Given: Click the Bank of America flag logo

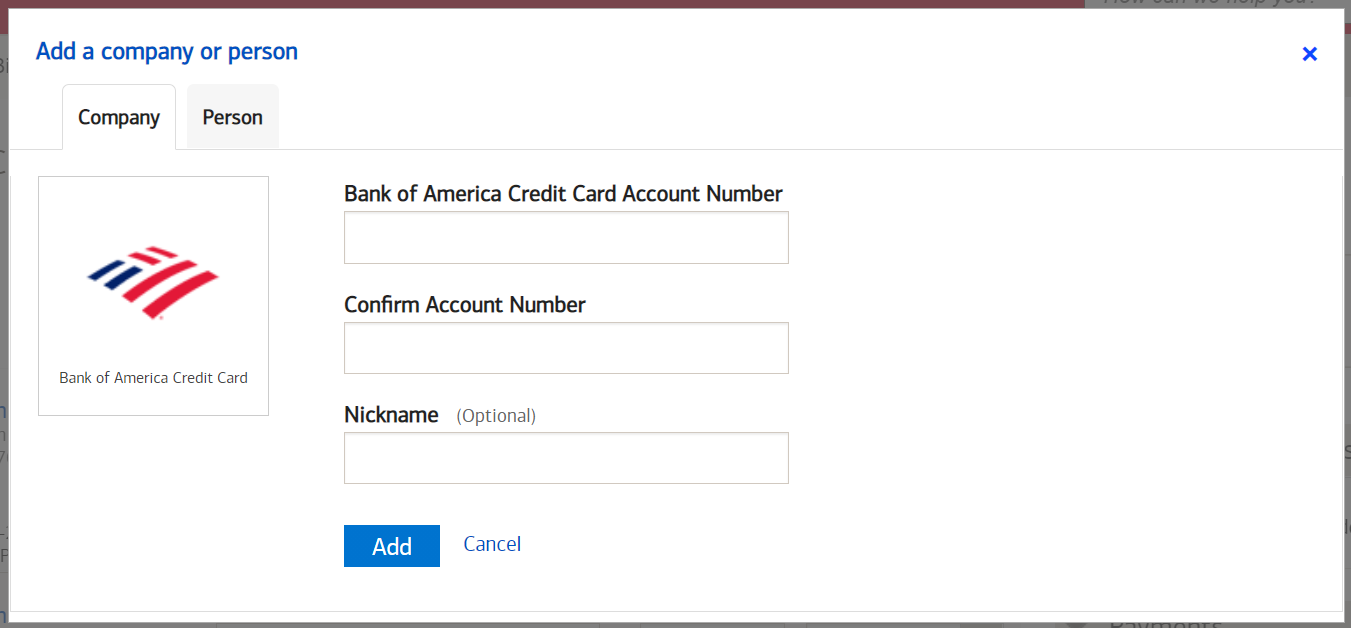Looking at the screenshot, I should [x=153, y=282].
